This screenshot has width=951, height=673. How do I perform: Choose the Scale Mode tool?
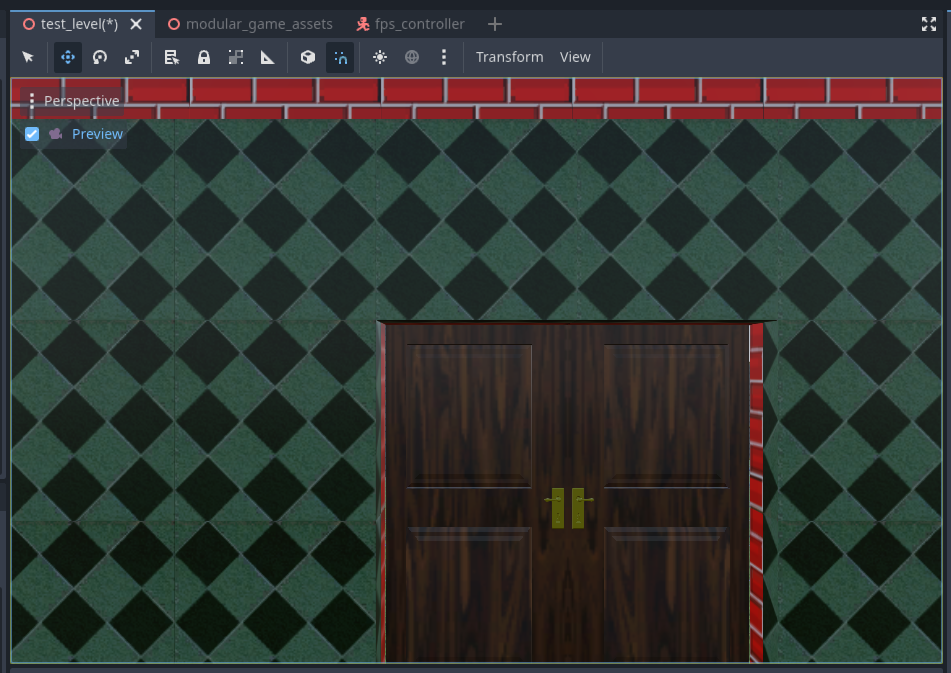pos(132,57)
